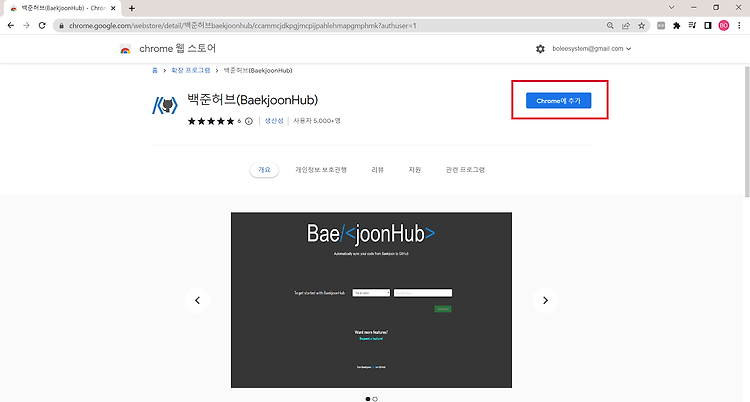Expand the boleesystem@gmail.com account dropdown

(x=592, y=49)
